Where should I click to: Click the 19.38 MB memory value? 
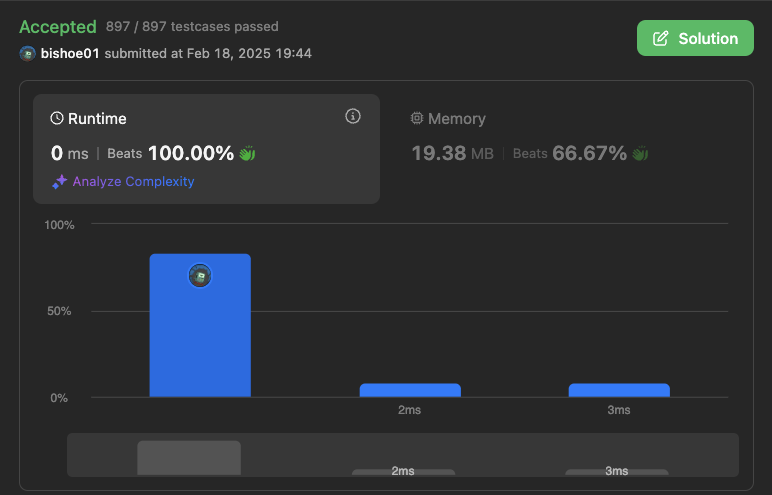coord(452,153)
